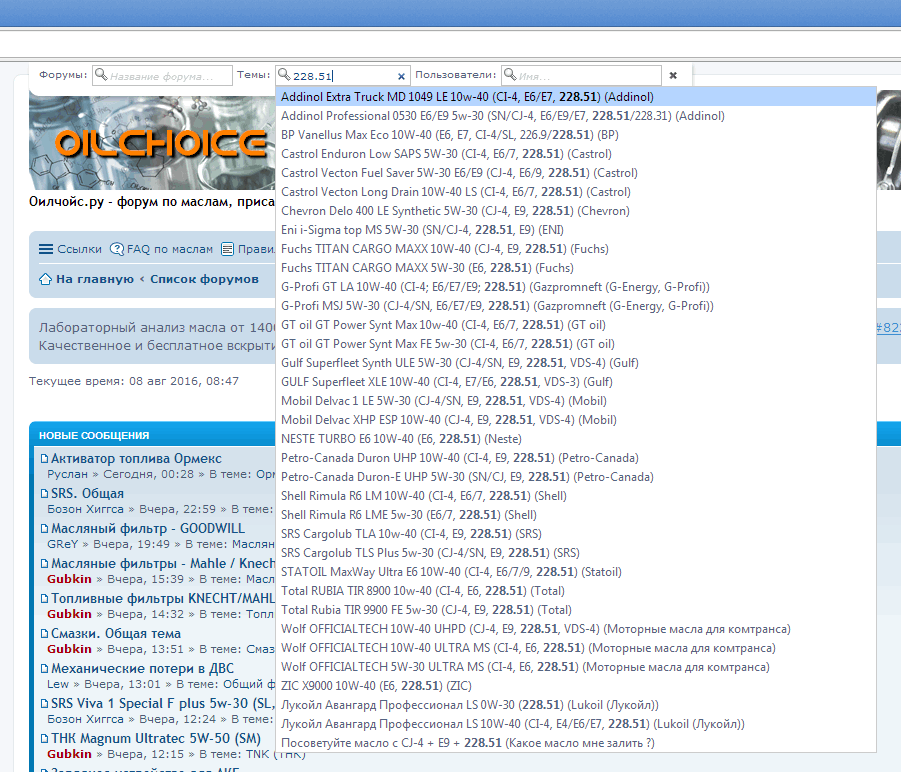Open Смазки. Общая тема post
The height and width of the screenshot is (772, 901).
pos(116,634)
